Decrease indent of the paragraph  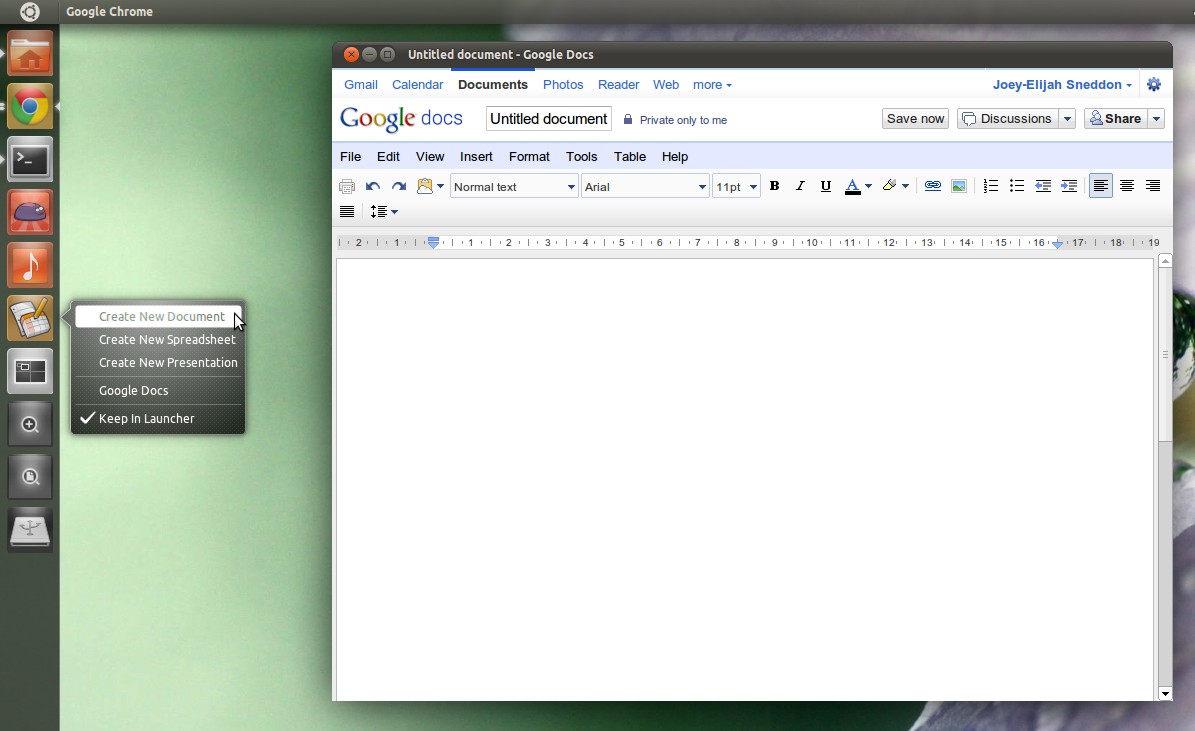[1043, 186]
